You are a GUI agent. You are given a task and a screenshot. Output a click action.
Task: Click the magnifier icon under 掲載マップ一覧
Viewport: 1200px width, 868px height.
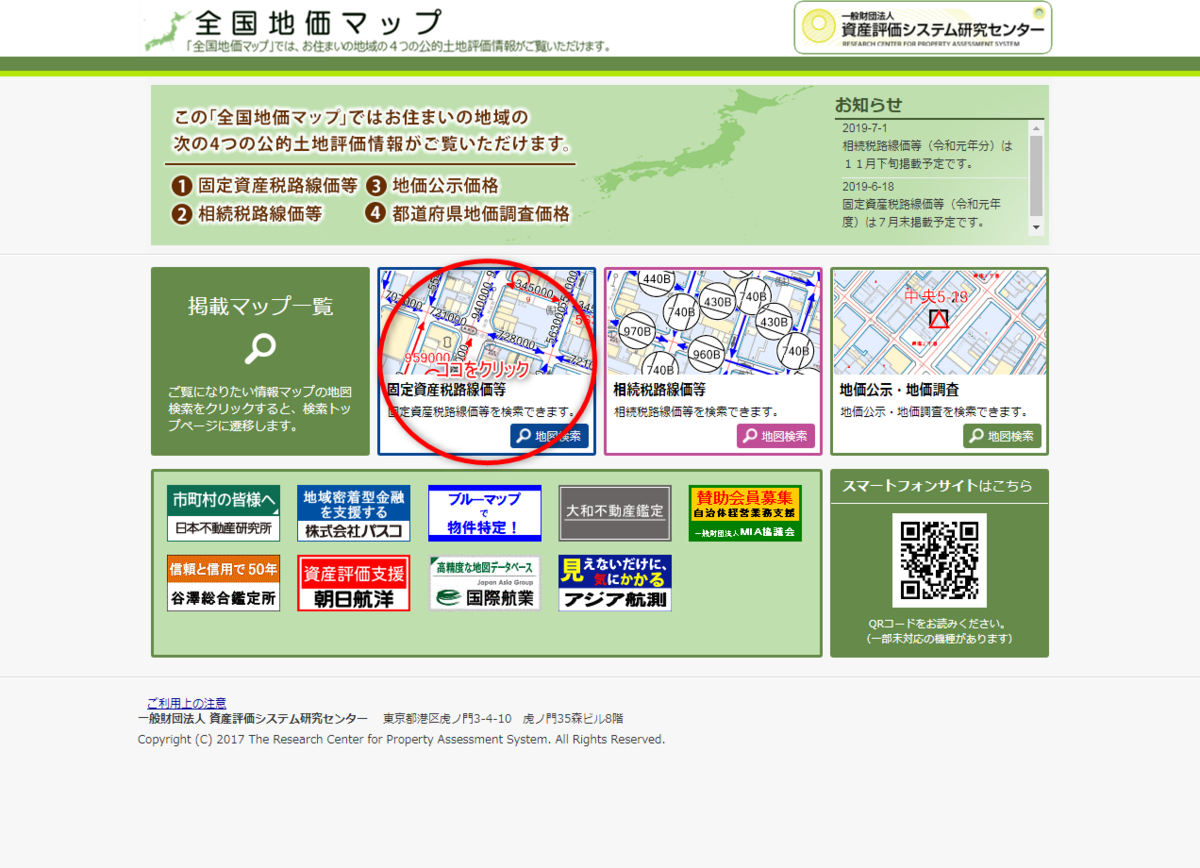tap(260, 349)
